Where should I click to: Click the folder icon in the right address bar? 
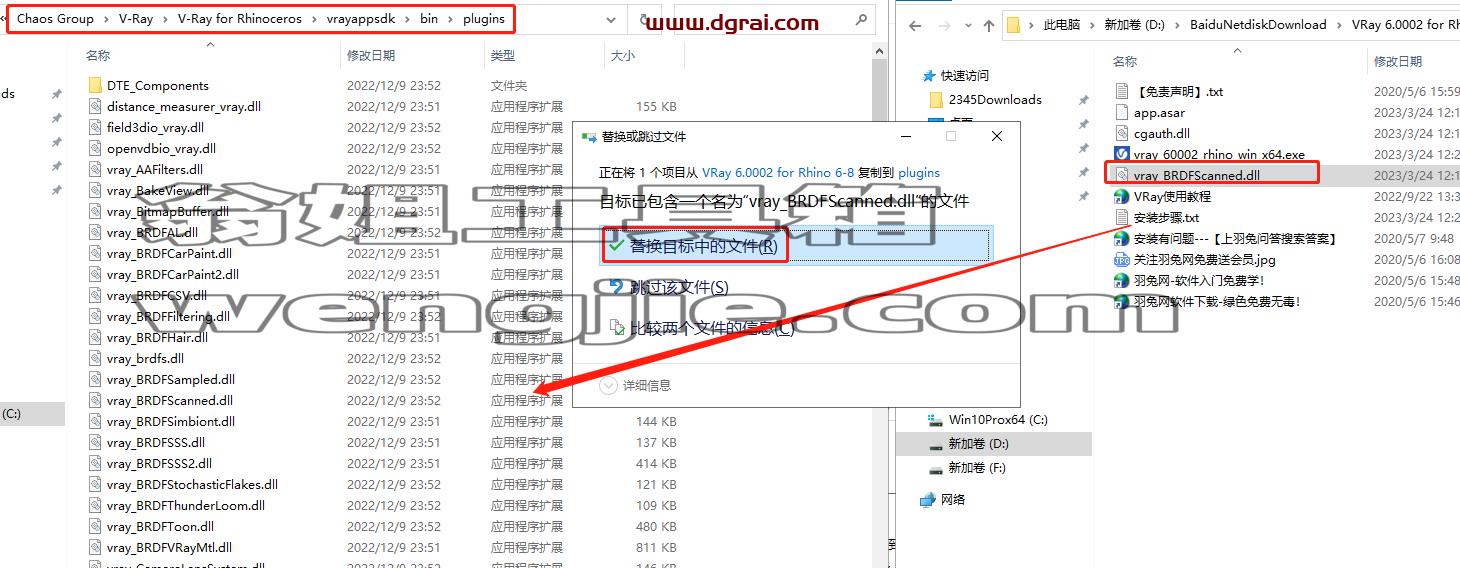(1013, 25)
